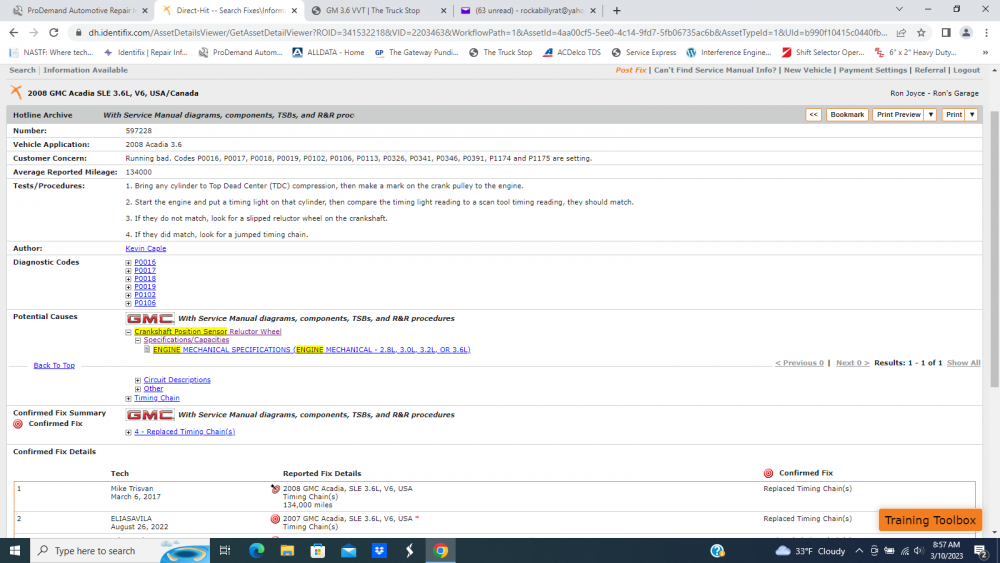Click the Bookmark button
Image resolution: width=1000 pixels, height=563 pixels.
pos(847,115)
